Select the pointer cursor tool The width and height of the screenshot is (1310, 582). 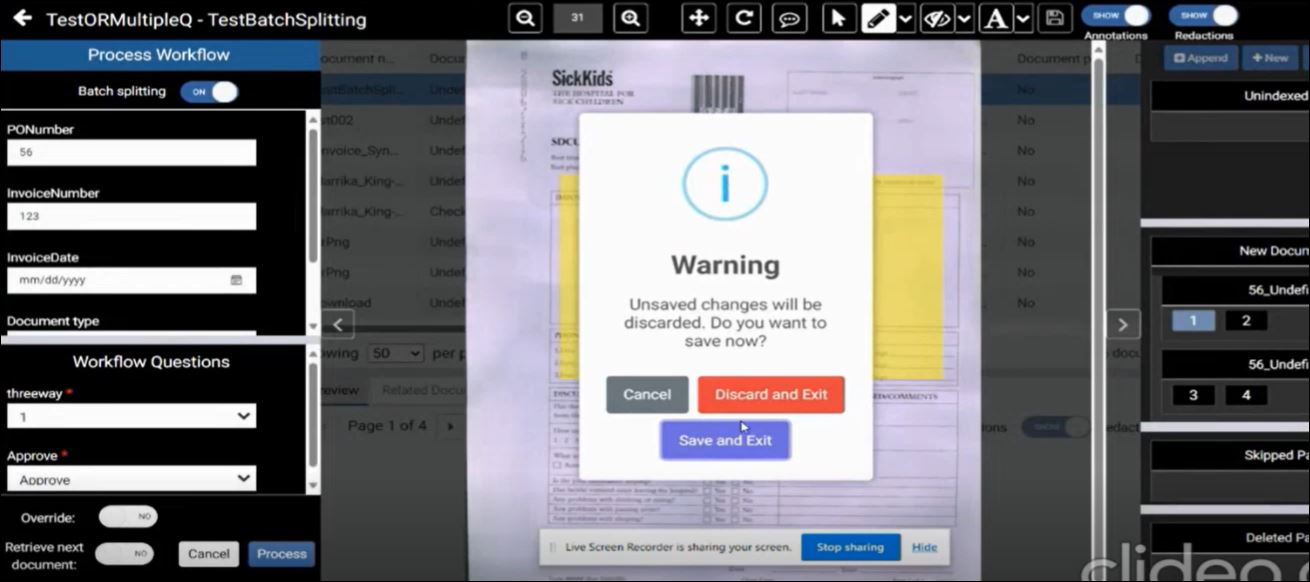839,18
